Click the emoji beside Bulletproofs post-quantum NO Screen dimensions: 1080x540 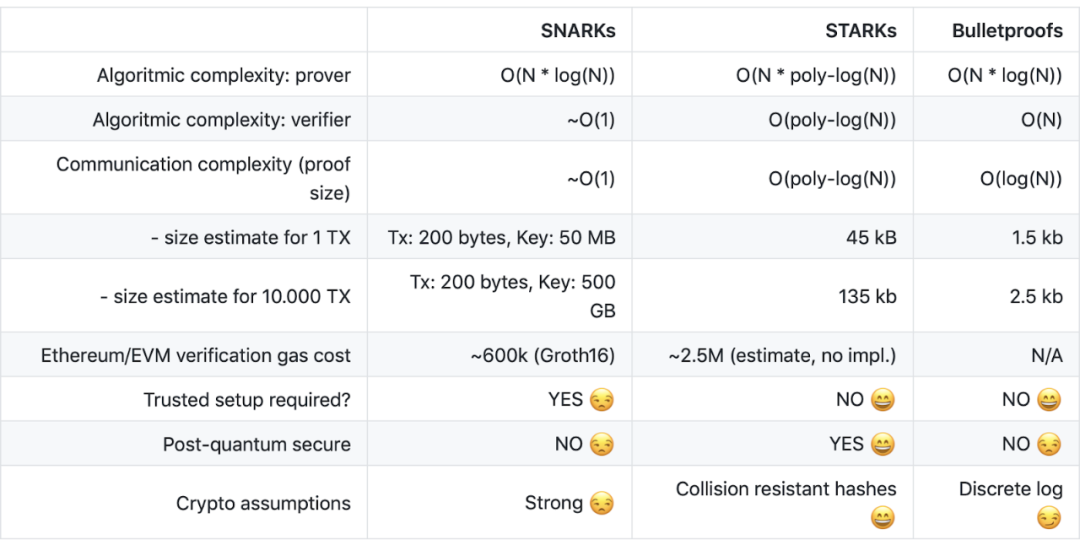tap(1049, 445)
